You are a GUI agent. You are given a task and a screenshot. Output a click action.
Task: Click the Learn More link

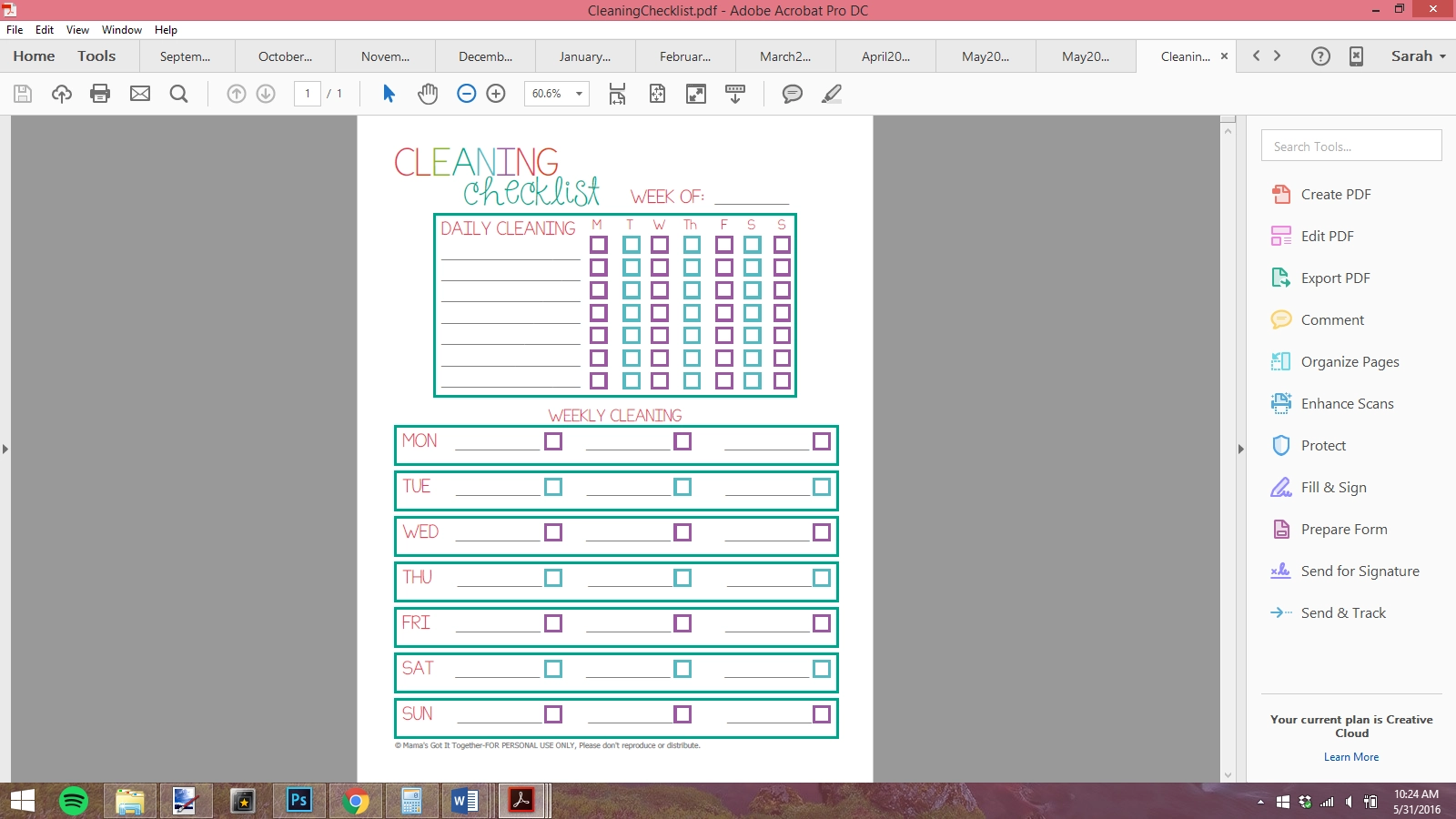(1351, 756)
